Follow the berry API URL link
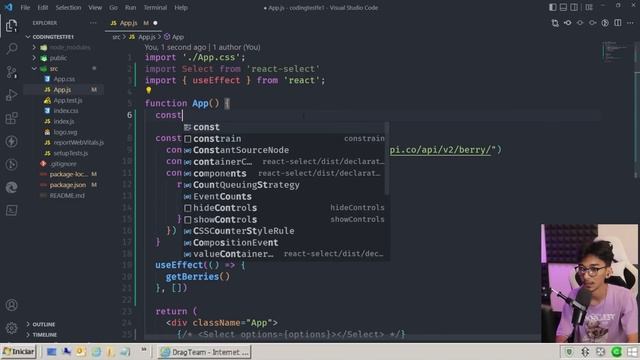 tap(440, 150)
